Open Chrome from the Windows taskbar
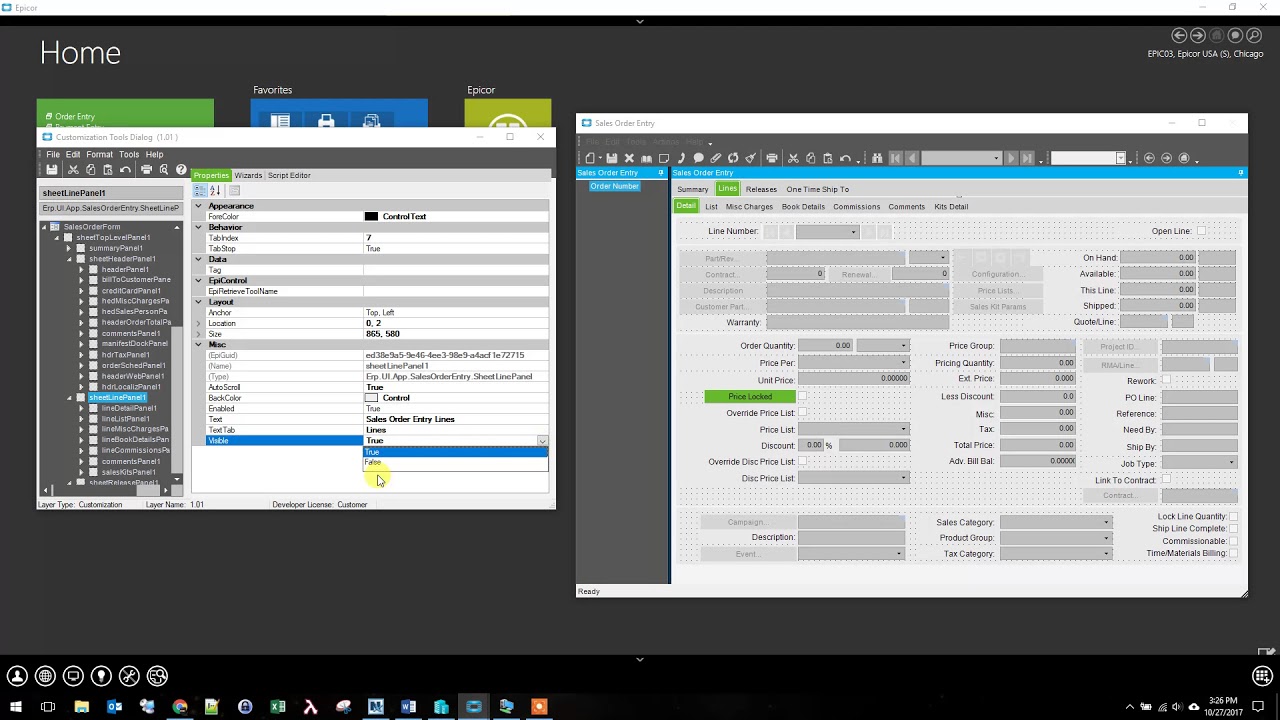The width and height of the screenshot is (1280, 720). tap(179, 707)
